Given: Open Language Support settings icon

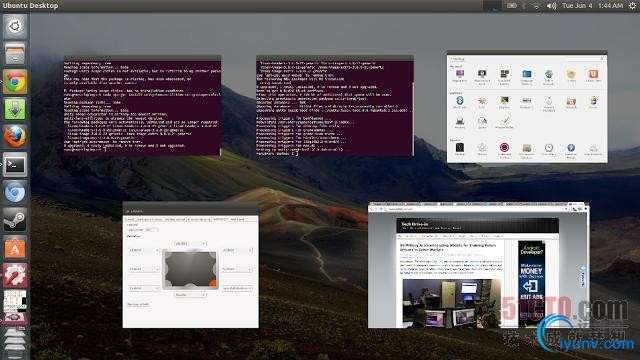Looking at the screenshot, I should coord(527,74).
